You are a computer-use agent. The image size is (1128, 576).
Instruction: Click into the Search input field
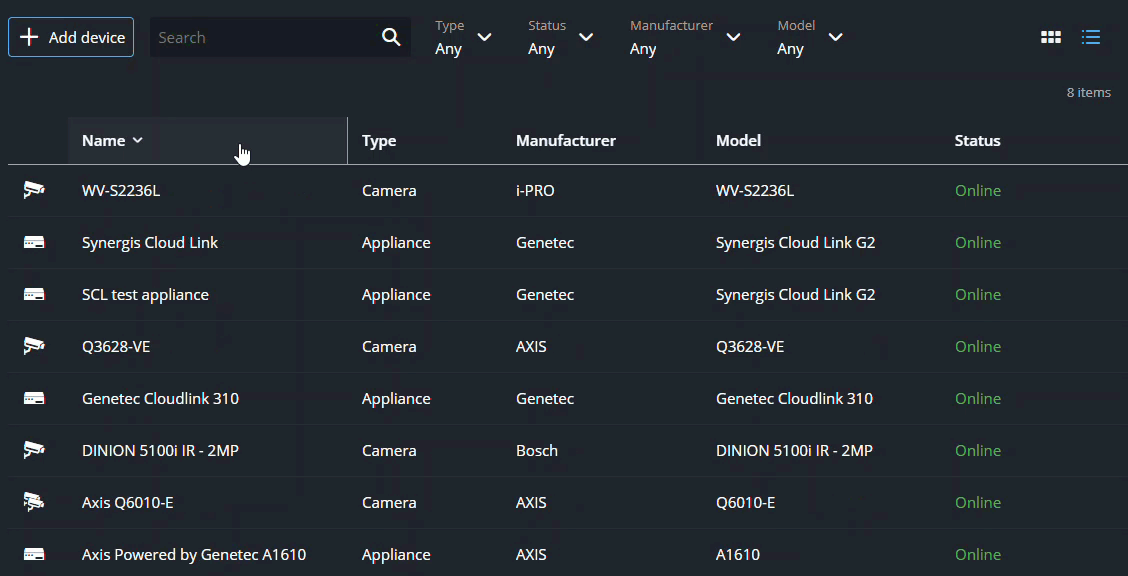(265, 37)
